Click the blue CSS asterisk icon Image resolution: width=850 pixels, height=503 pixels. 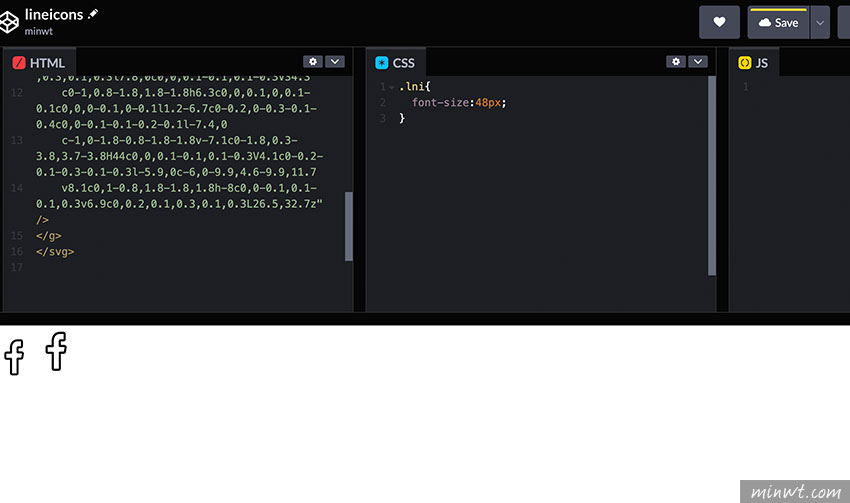tap(382, 63)
